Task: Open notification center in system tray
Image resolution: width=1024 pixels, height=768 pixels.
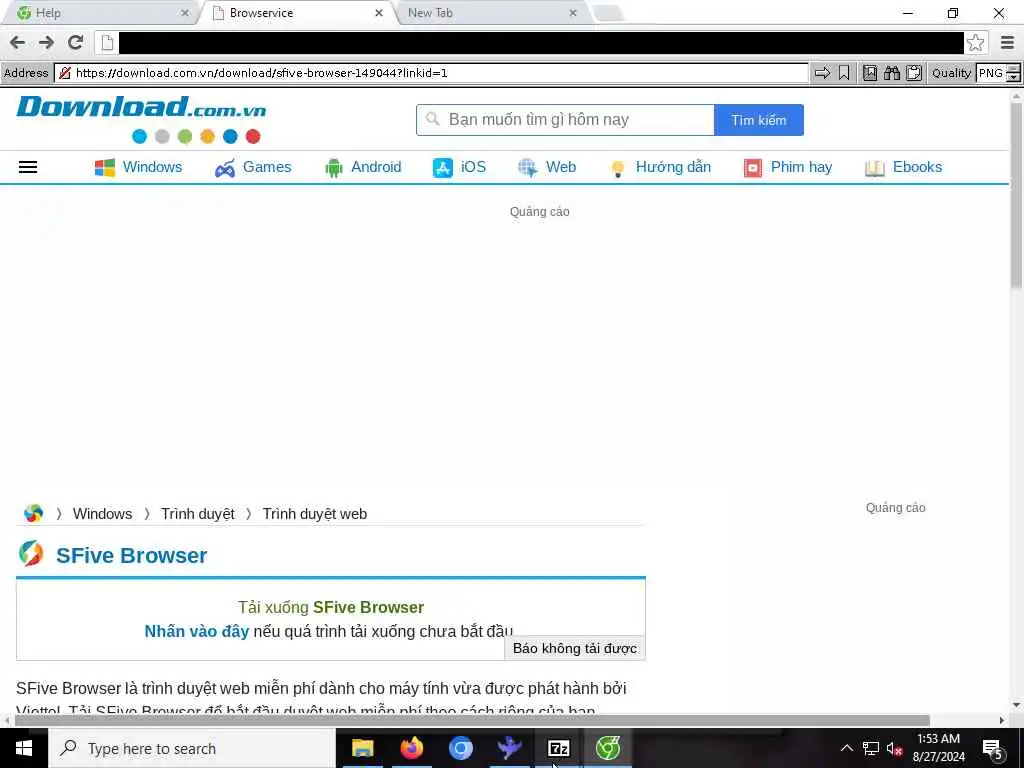Action: [993, 748]
